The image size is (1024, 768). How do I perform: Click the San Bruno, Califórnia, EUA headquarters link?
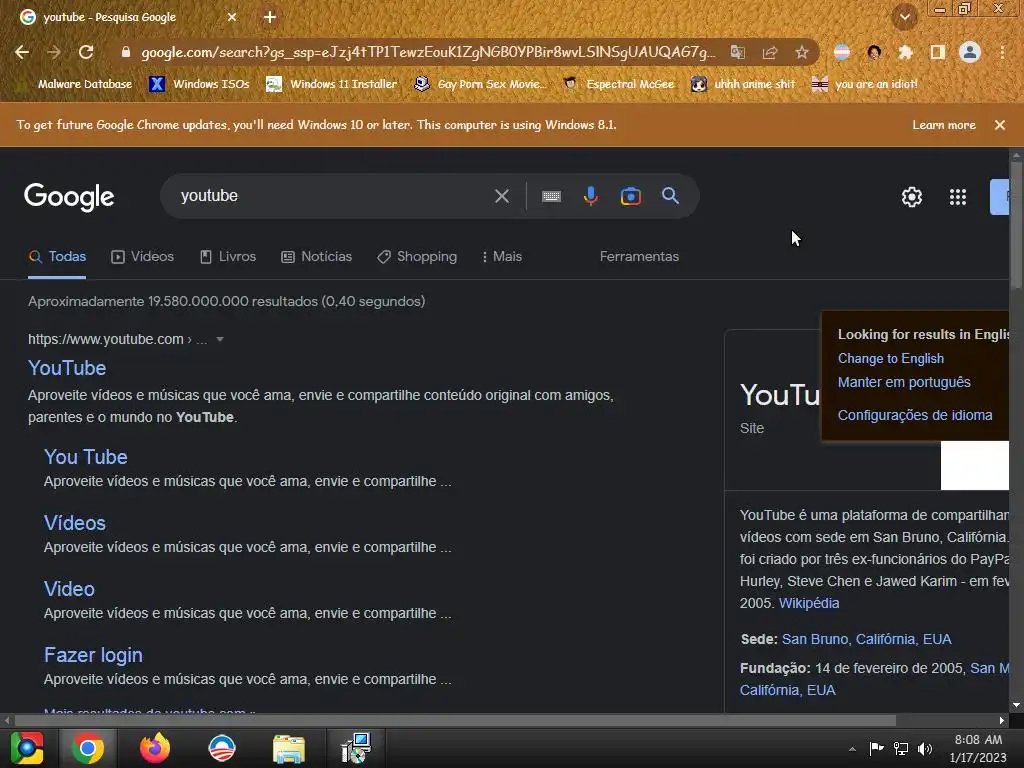(867, 639)
